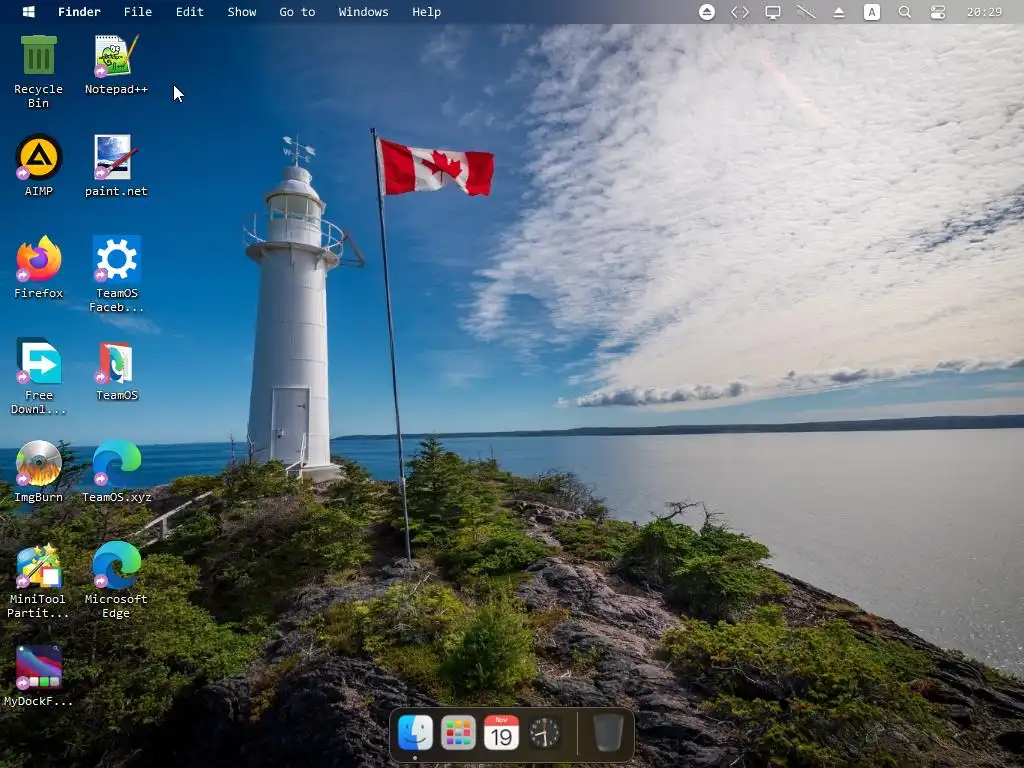Open the Clock app in the dock

pyautogui.click(x=544, y=732)
